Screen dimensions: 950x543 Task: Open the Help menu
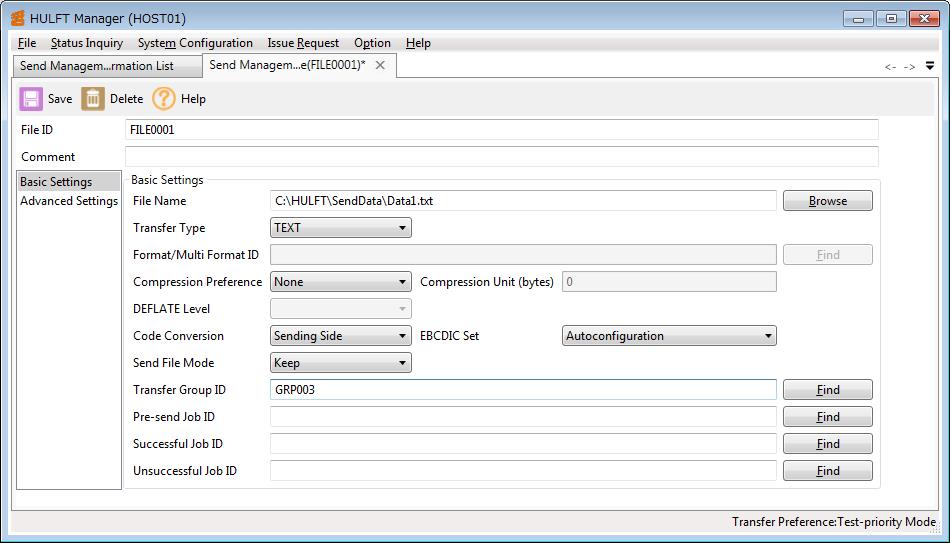point(418,43)
